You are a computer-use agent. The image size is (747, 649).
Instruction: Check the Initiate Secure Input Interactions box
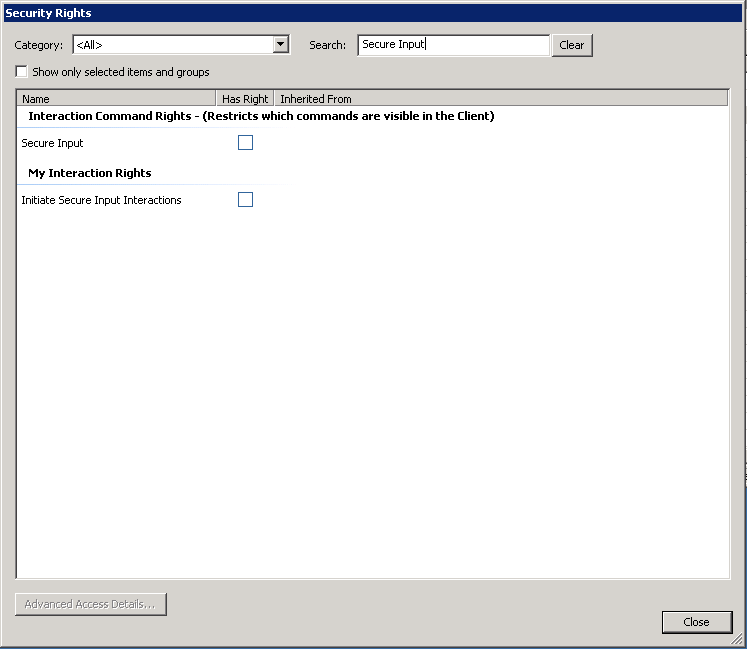245,200
